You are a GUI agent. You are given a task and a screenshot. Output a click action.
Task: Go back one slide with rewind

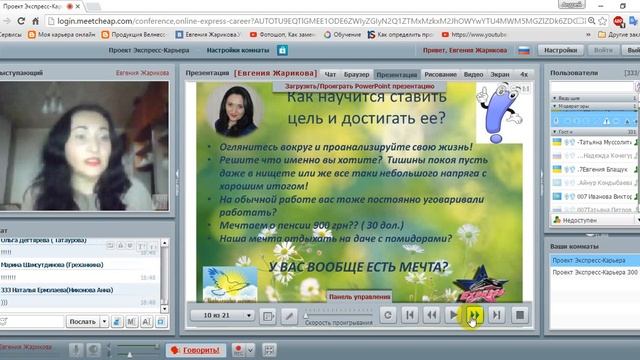[x=431, y=315]
